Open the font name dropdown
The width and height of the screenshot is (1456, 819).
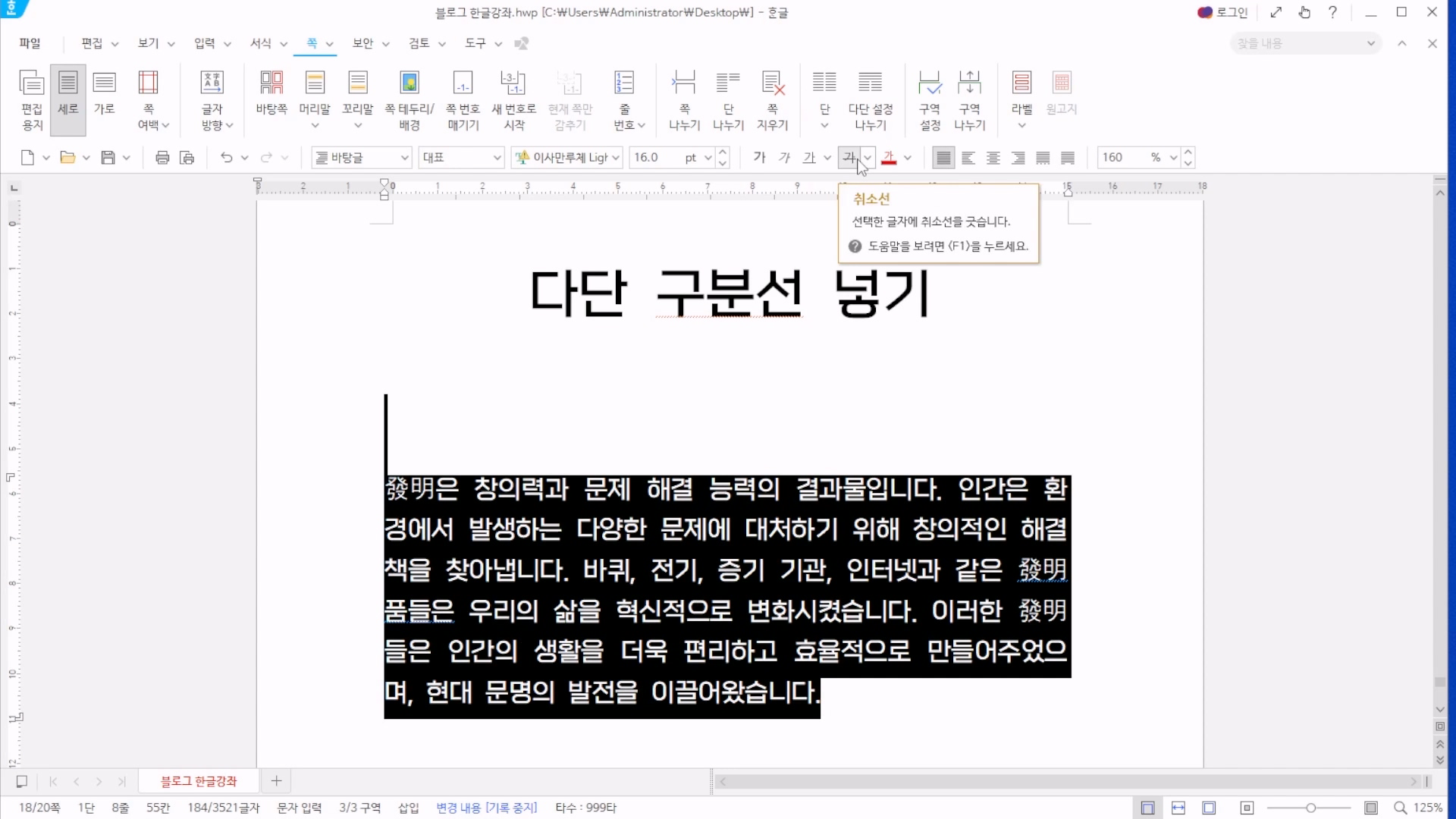616,158
